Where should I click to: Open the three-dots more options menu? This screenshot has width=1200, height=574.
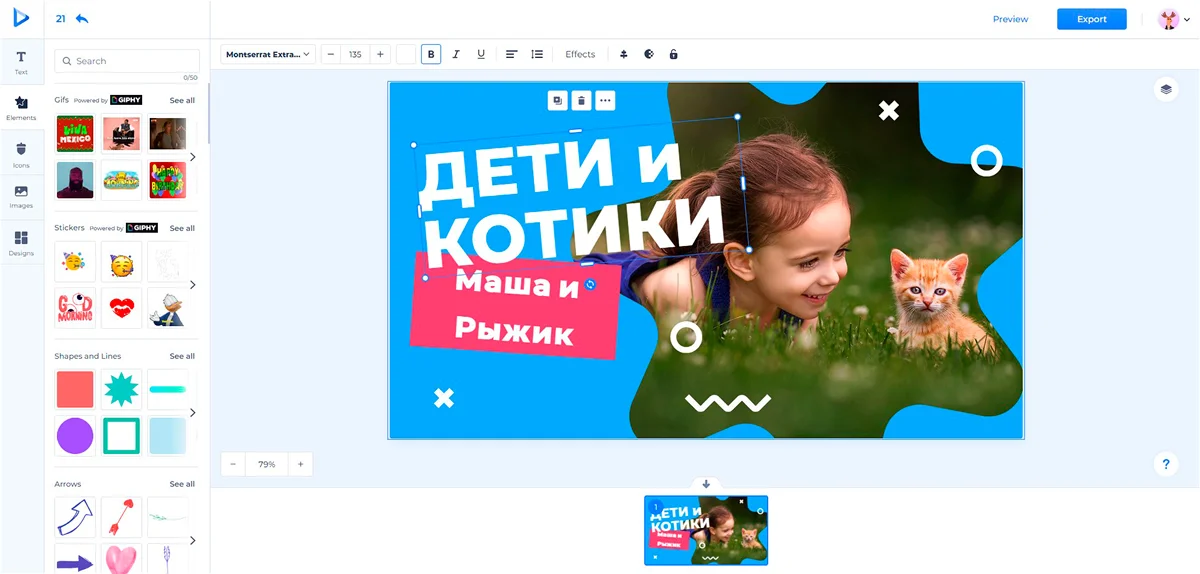click(604, 100)
